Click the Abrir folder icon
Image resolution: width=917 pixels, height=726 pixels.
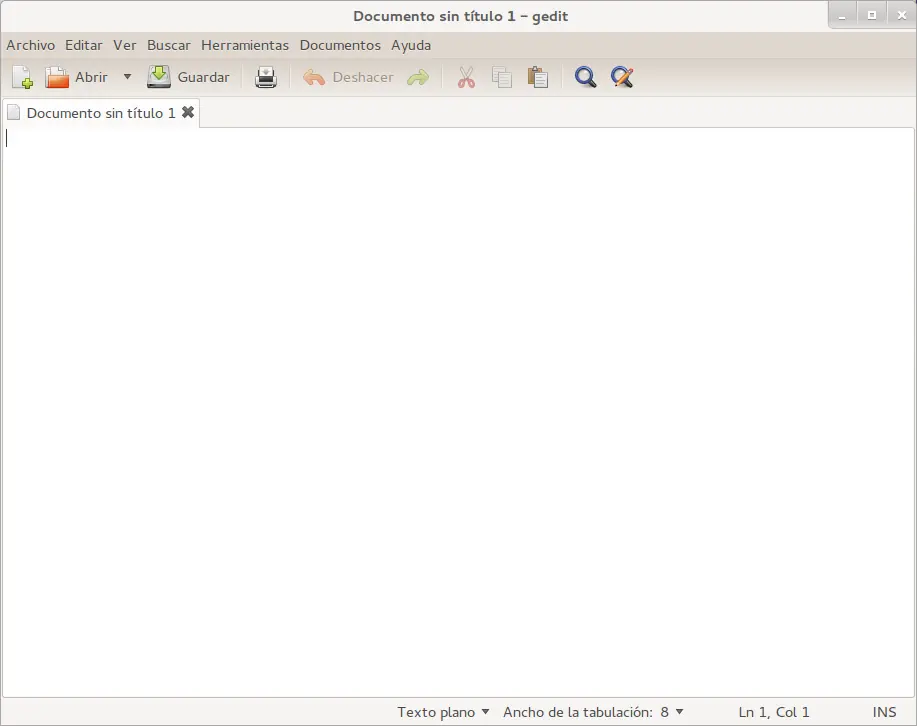[x=57, y=77]
